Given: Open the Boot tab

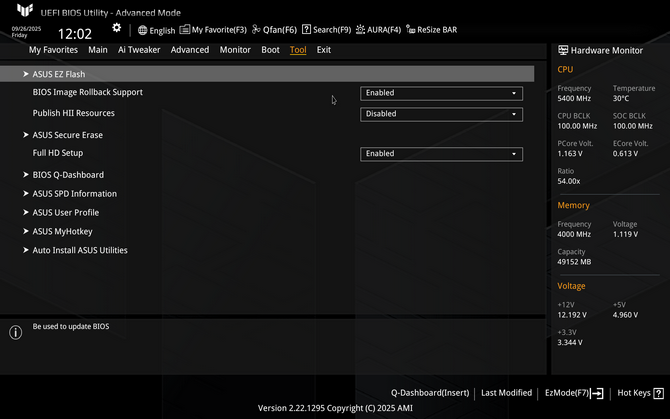Looking at the screenshot, I should point(270,50).
